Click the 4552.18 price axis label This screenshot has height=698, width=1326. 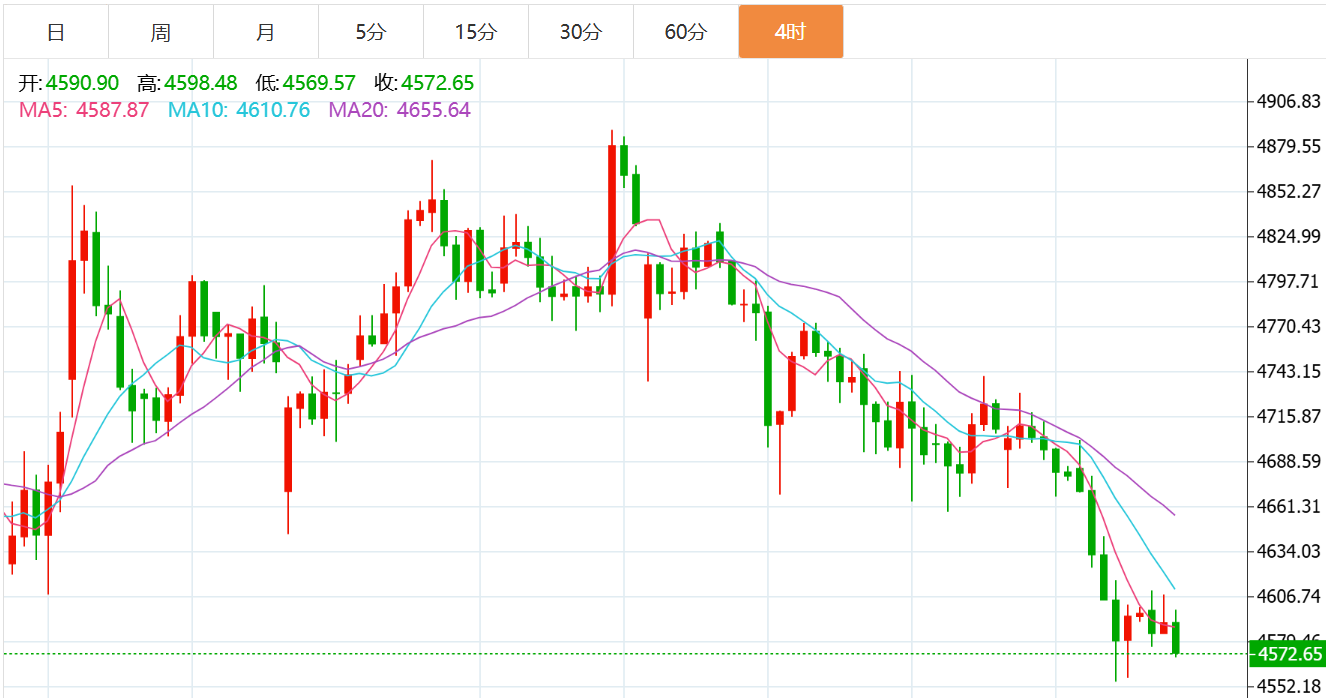[1289, 687]
